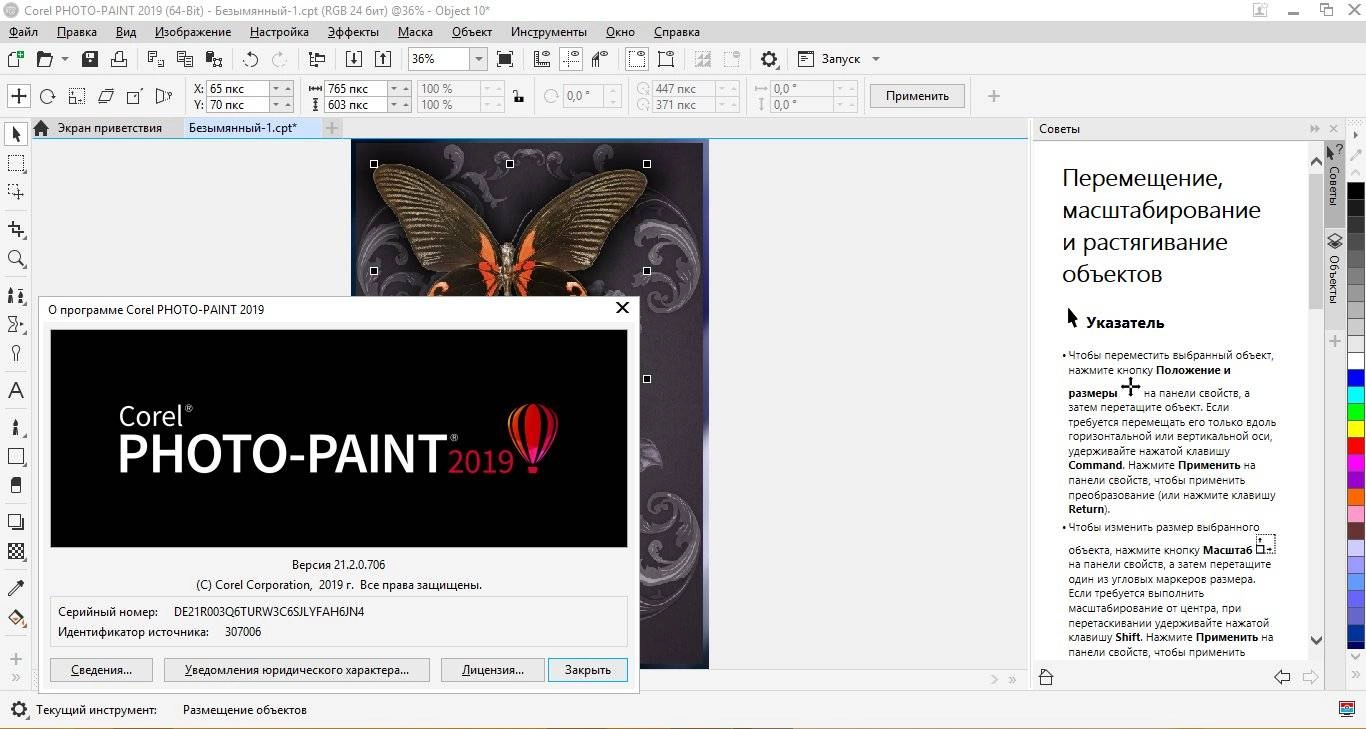Open the zoom level 36% dropdown

tap(478, 59)
